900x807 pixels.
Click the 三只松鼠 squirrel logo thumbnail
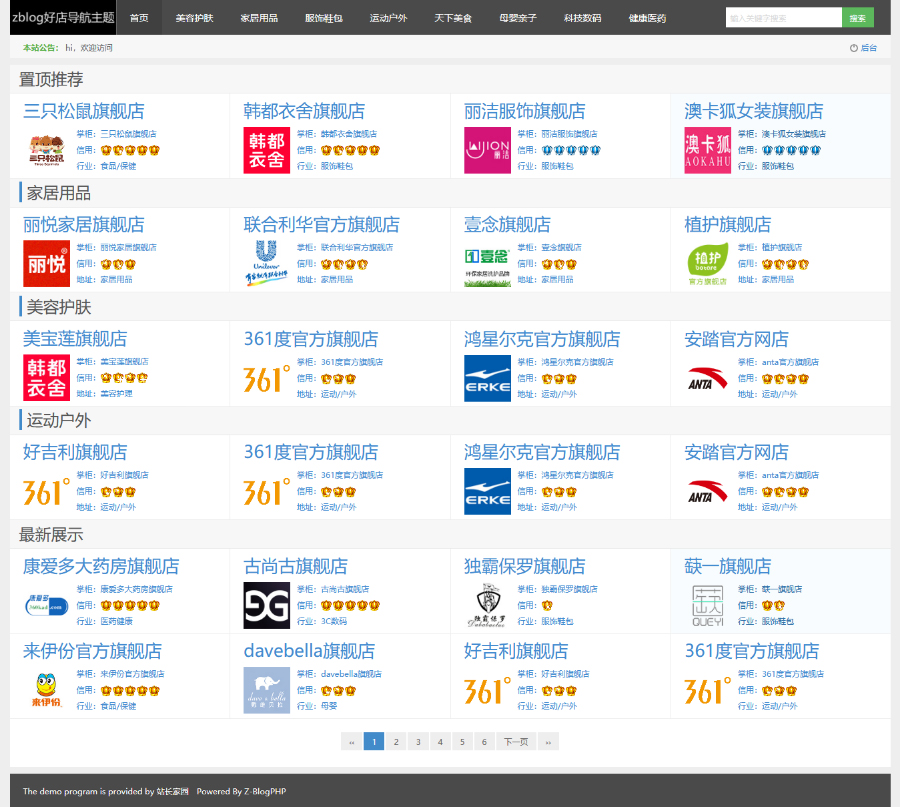[46, 150]
